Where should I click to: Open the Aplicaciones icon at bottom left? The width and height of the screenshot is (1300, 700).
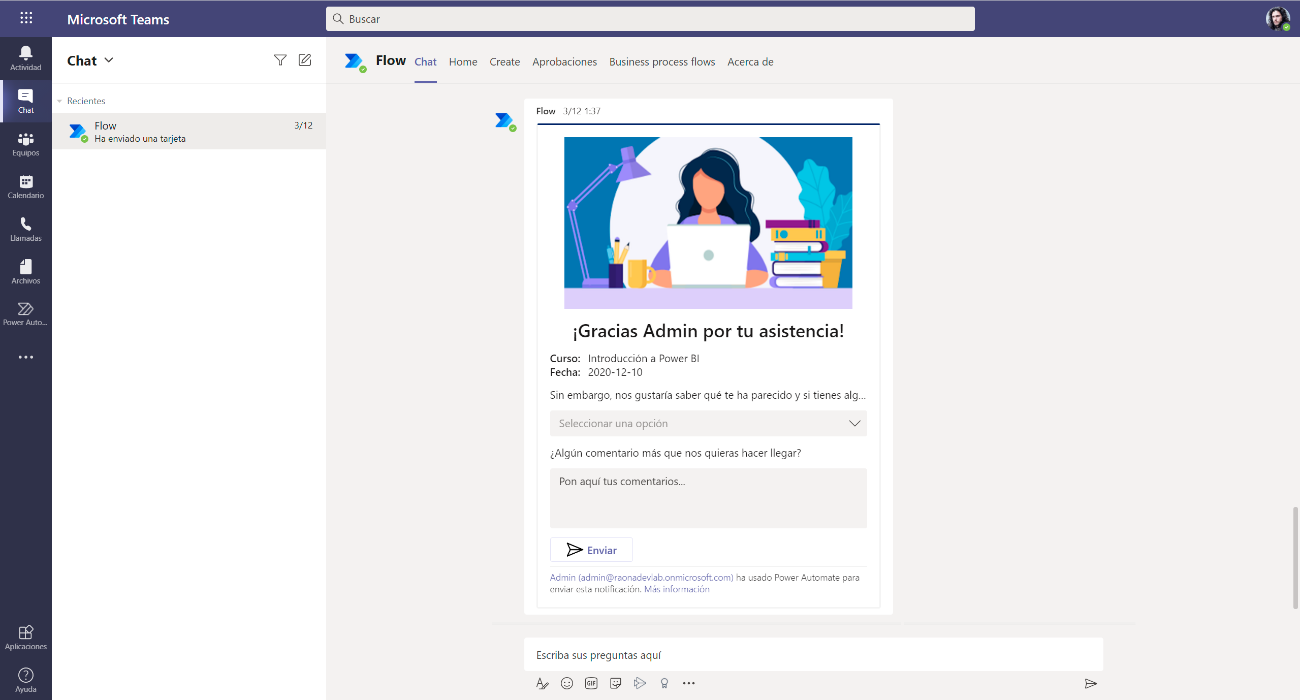click(25, 638)
